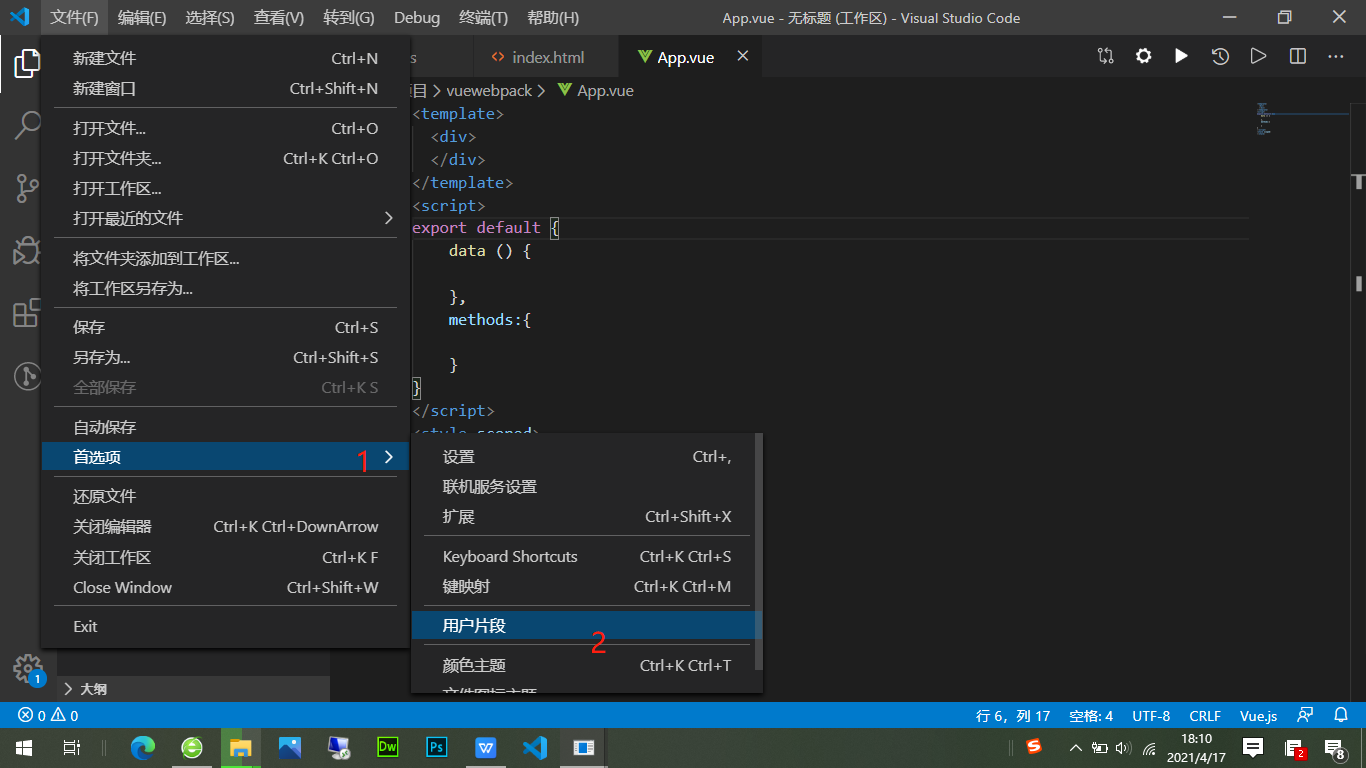Viewport: 1366px width, 768px height.
Task: Open the Run and Debug view icon
Action: point(27,250)
